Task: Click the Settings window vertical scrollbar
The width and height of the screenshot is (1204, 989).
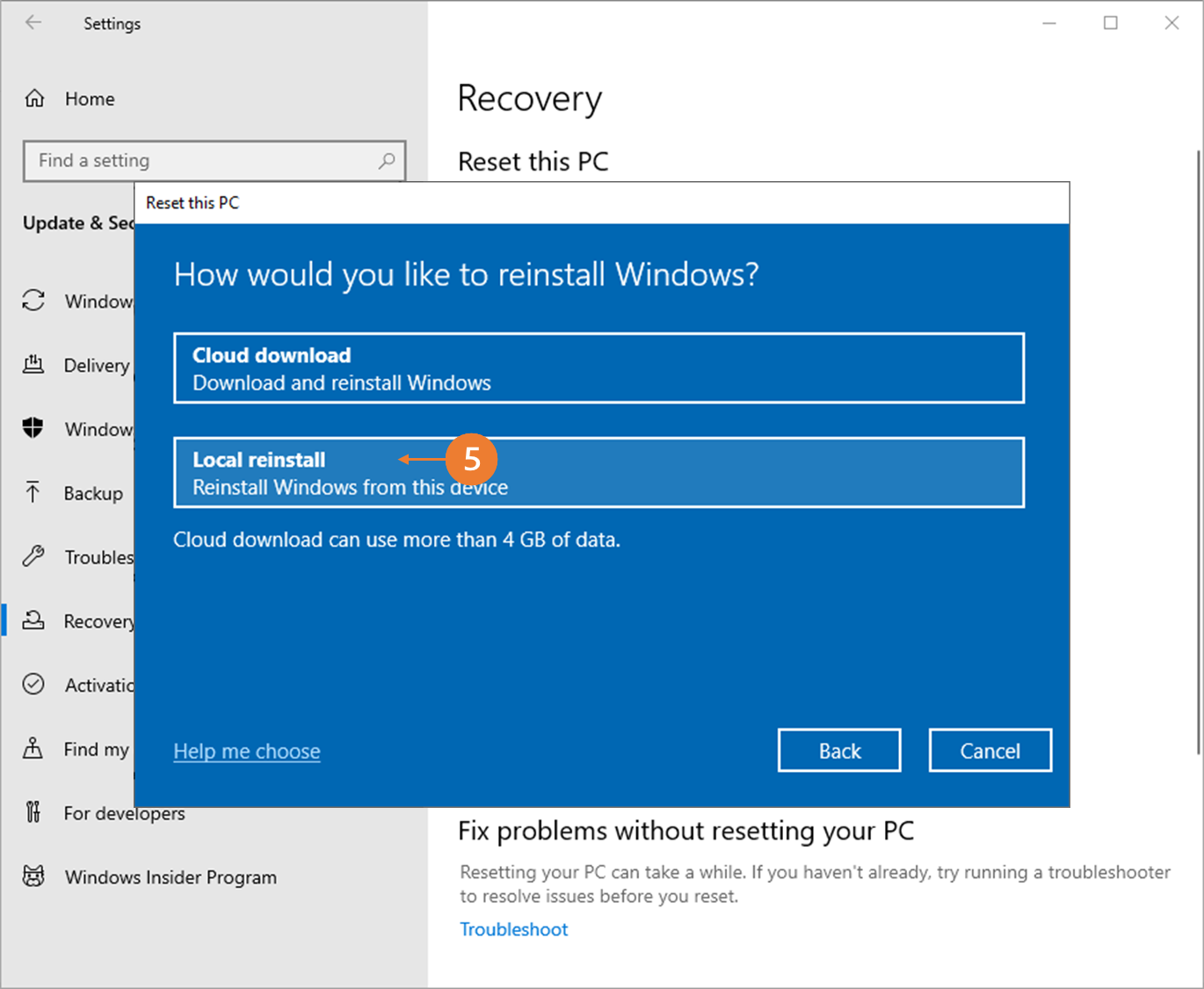Action: (1198, 453)
